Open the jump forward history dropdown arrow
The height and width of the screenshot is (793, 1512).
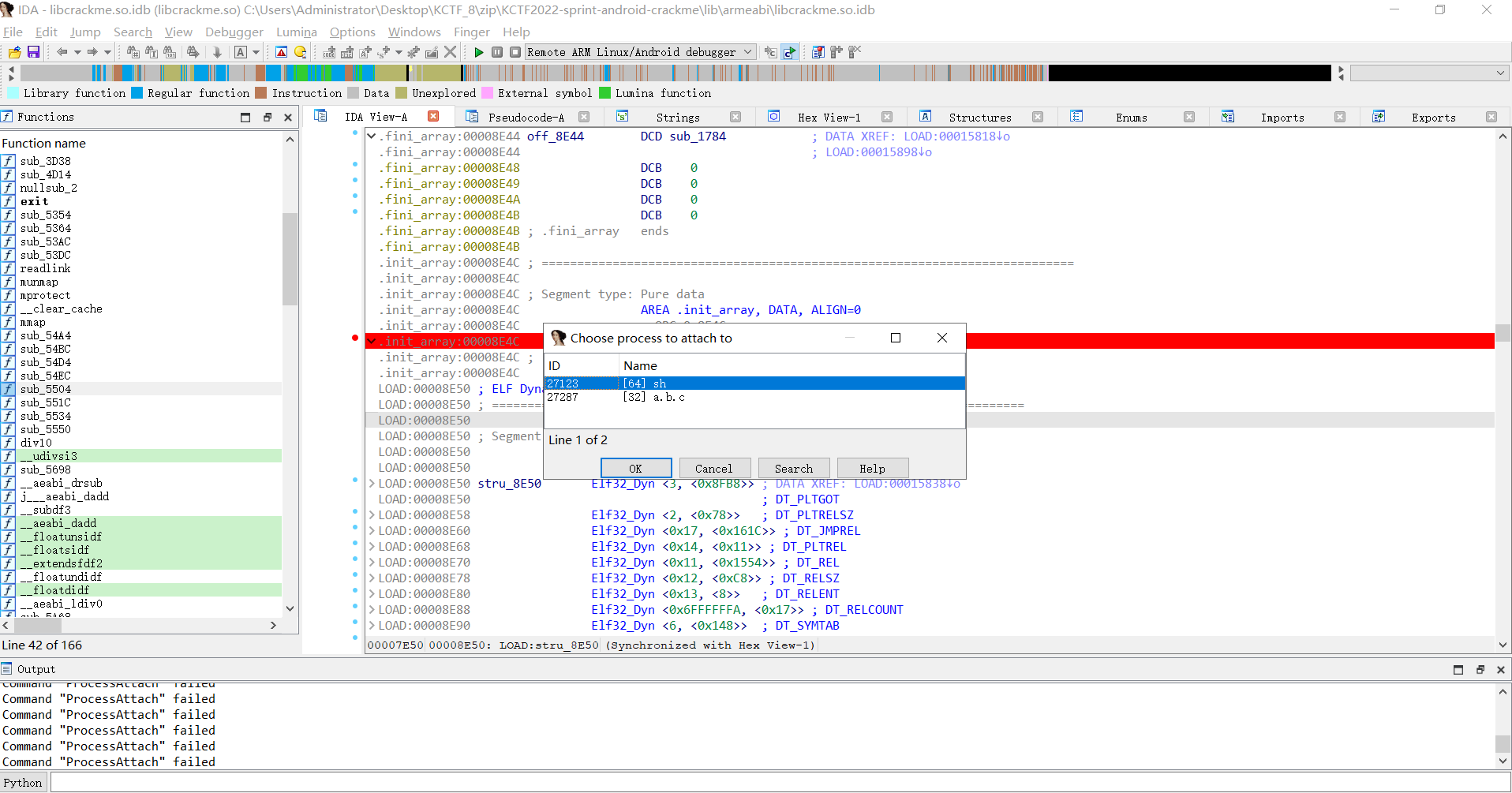click(108, 52)
